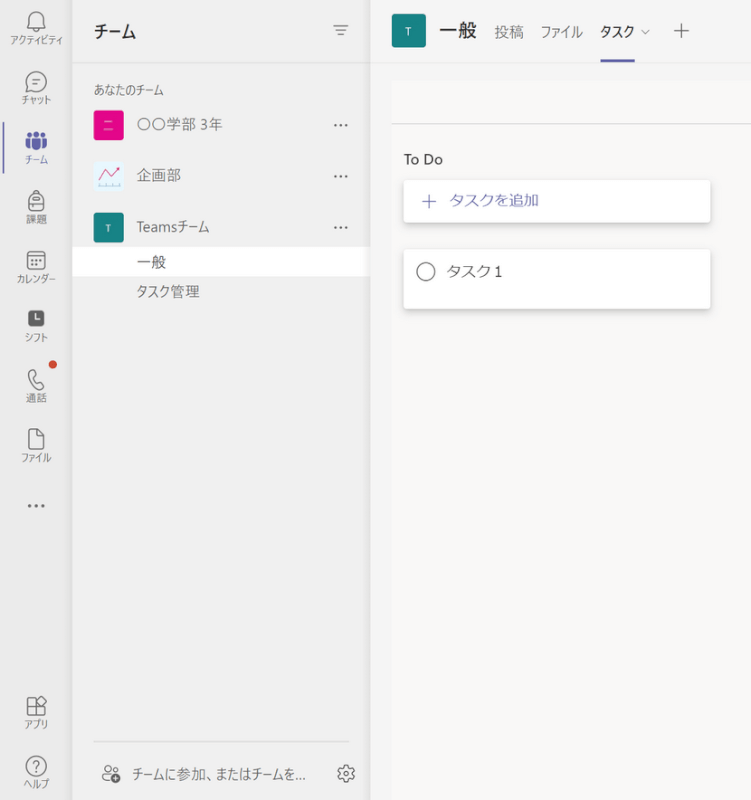751x800 pixels.
Task: Select the タスク tab
Action: [617, 32]
